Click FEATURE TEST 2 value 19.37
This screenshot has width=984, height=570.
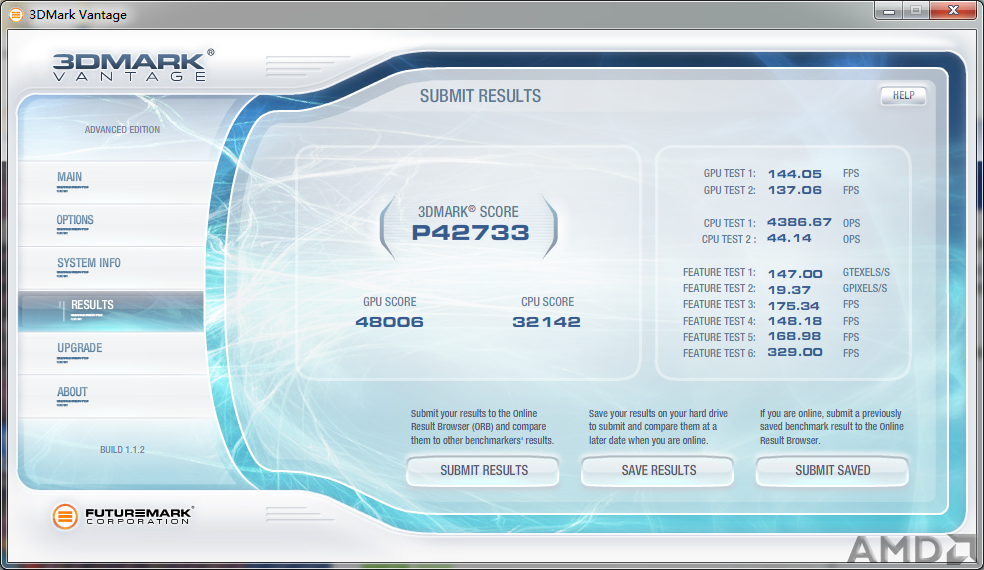click(x=789, y=290)
